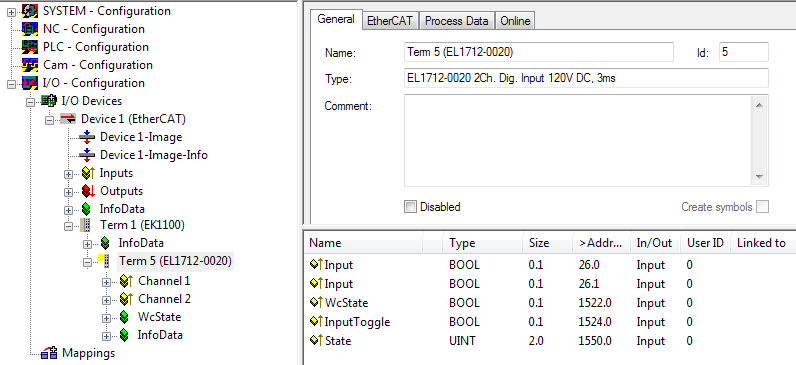
Task: Select Device 1-Image-Info in the tree
Action: point(154,155)
